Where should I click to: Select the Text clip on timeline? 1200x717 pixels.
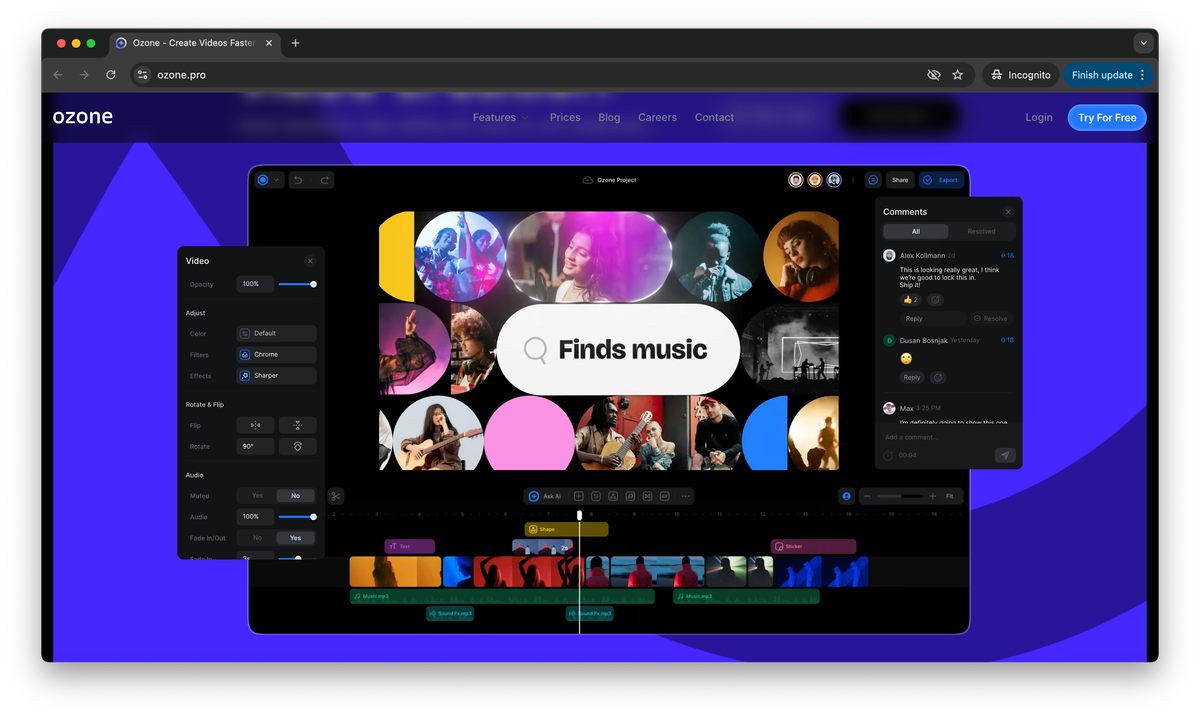[409, 546]
